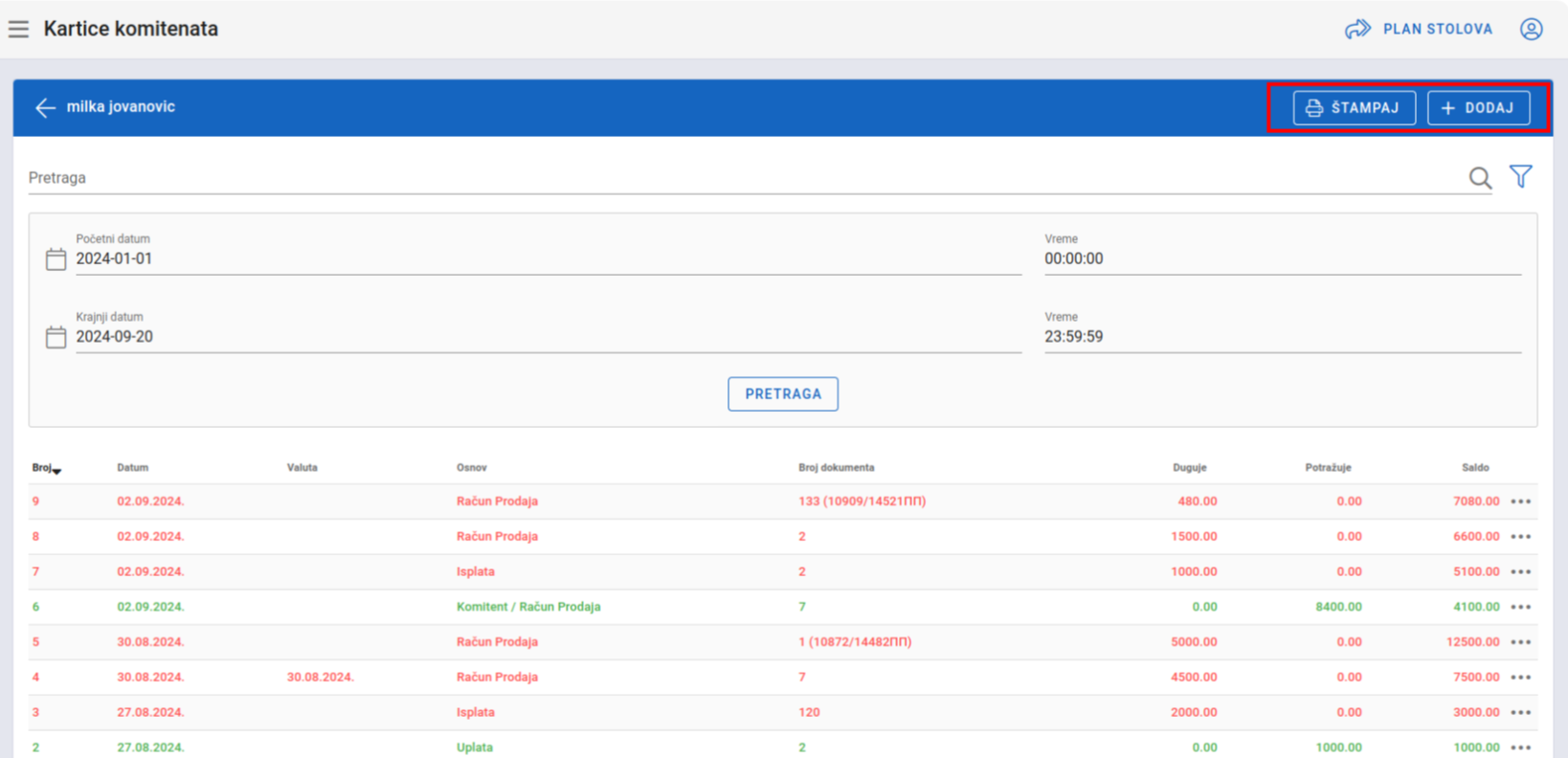Edit start Vreme field 00:00:00
This screenshot has width=1568, height=758.
[1283, 258]
